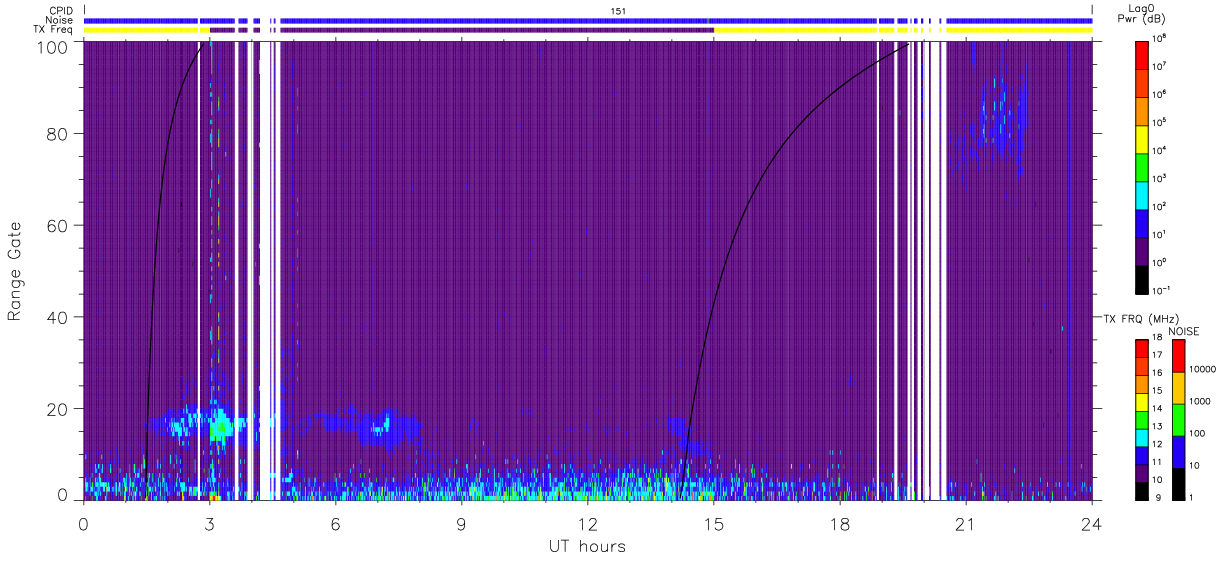The height and width of the screenshot is (567, 1228).
Task: Click the red segment of NOISE colorbar
Action: pyautogui.click(x=1179, y=355)
